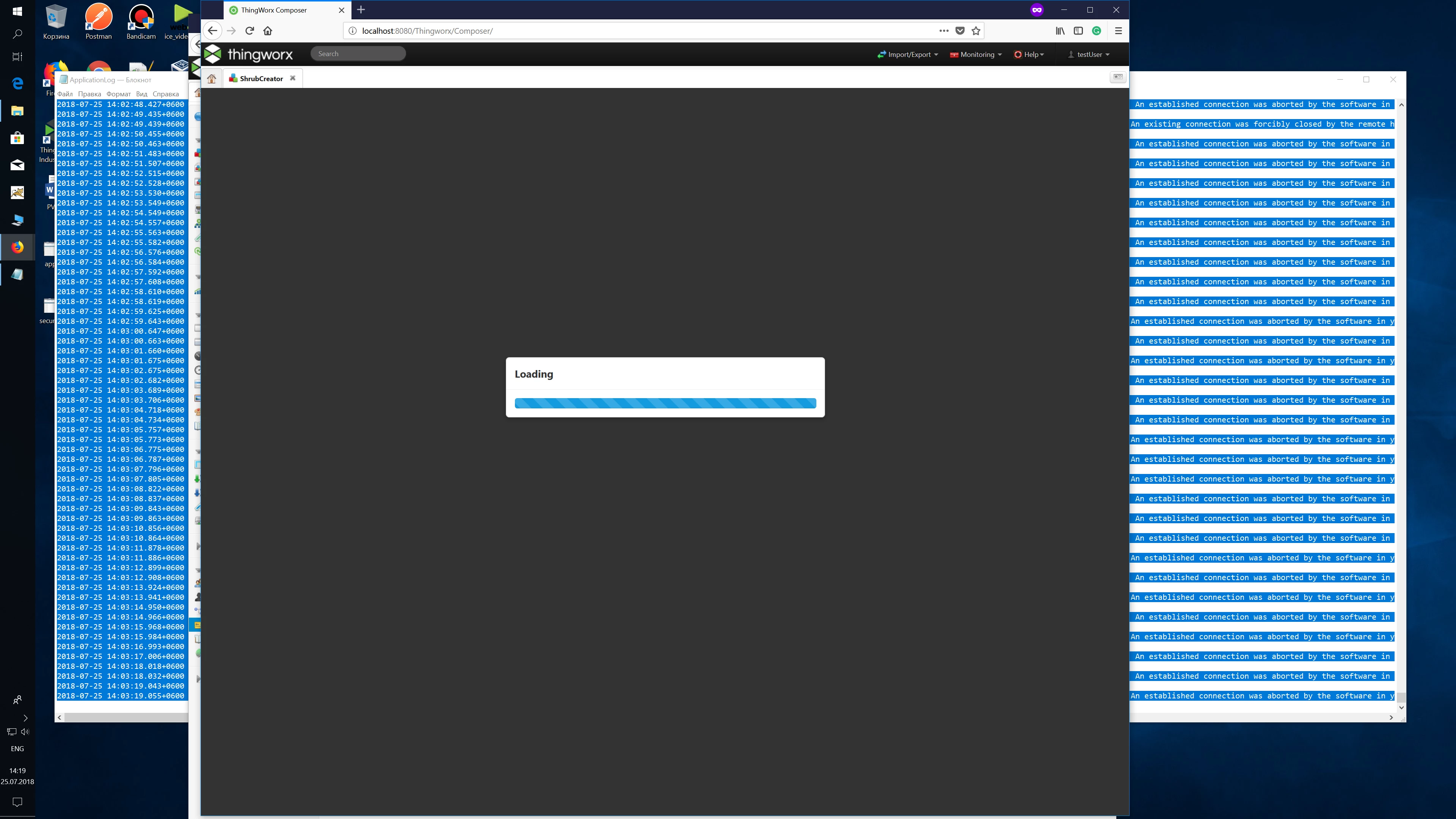Open Microsoft Store from the taskbar
The image size is (1456, 819).
coord(17,138)
